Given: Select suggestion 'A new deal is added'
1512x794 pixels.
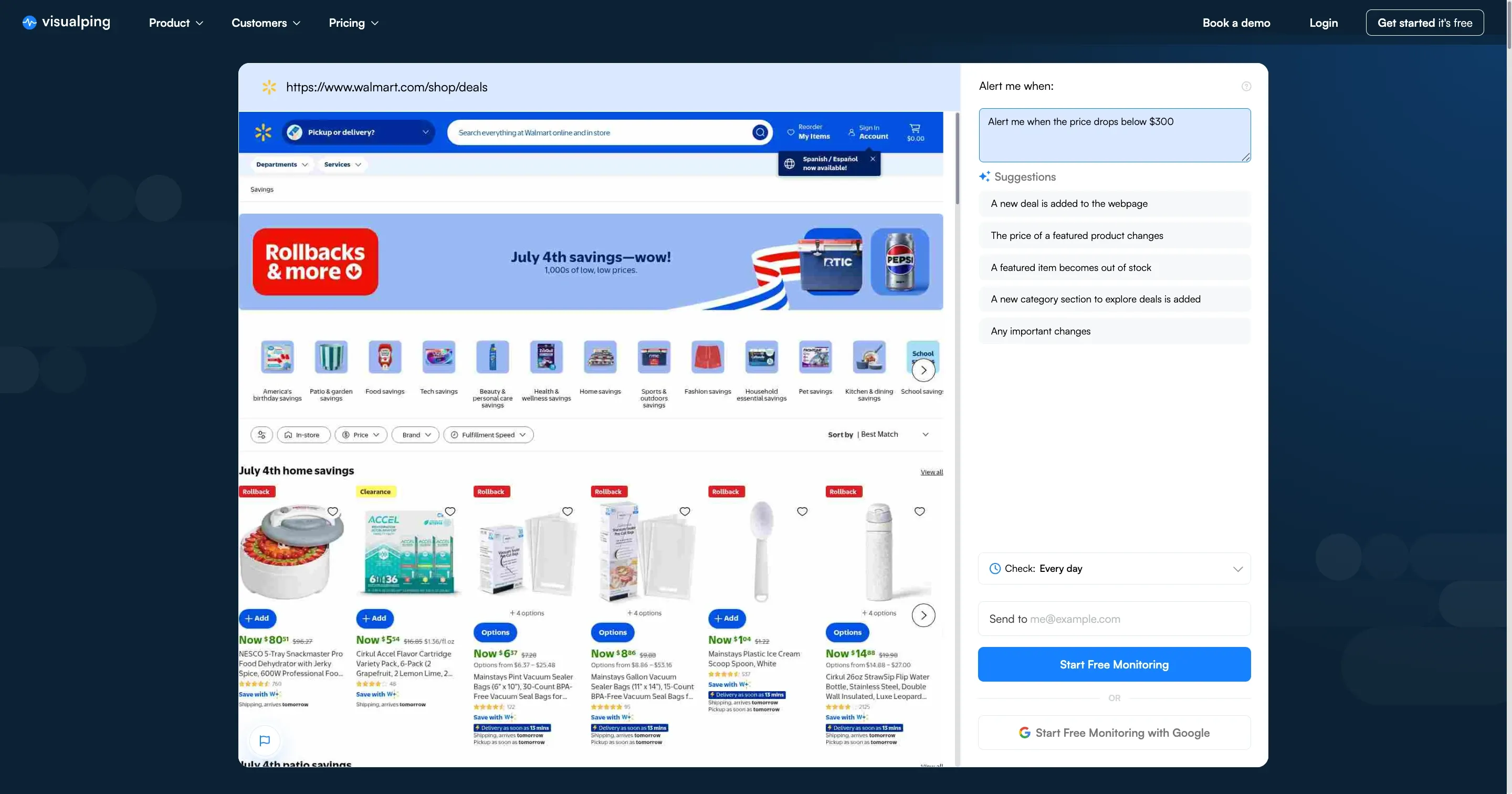Looking at the screenshot, I should [1114, 203].
